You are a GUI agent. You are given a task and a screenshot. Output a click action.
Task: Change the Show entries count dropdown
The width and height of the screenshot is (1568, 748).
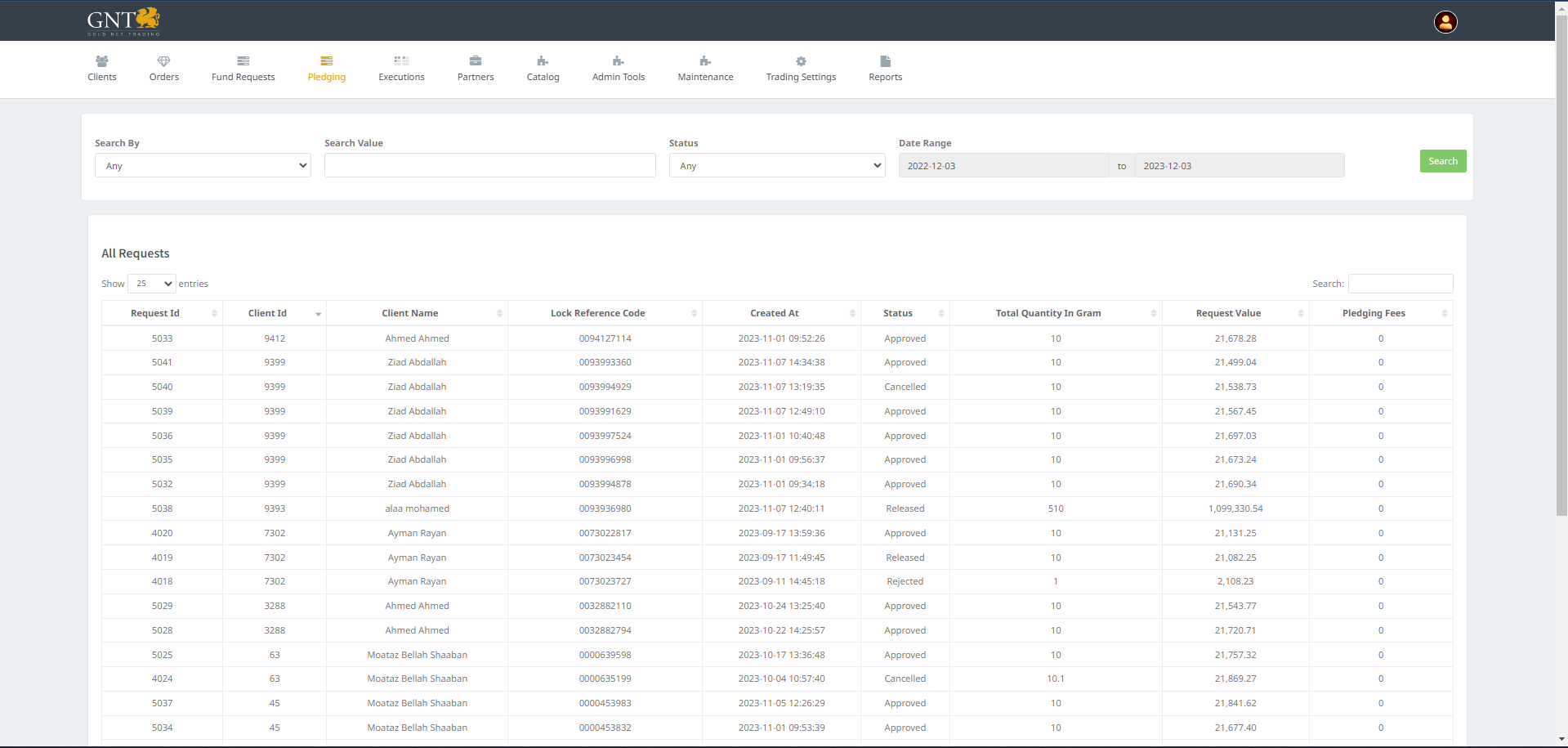[152, 284]
